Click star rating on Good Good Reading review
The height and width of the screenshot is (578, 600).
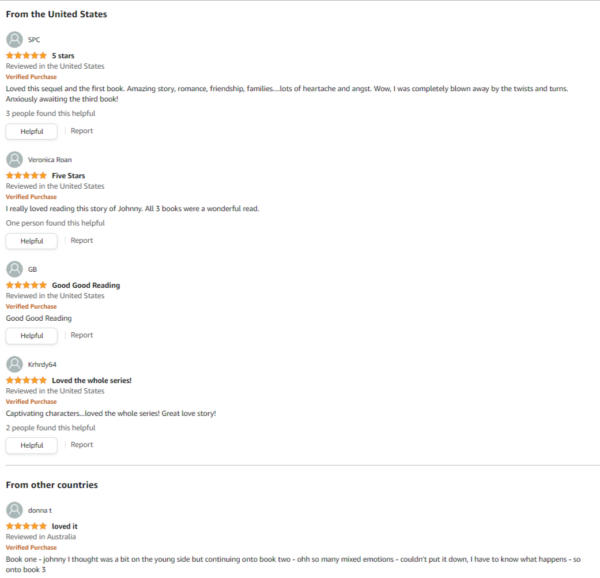pos(26,285)
